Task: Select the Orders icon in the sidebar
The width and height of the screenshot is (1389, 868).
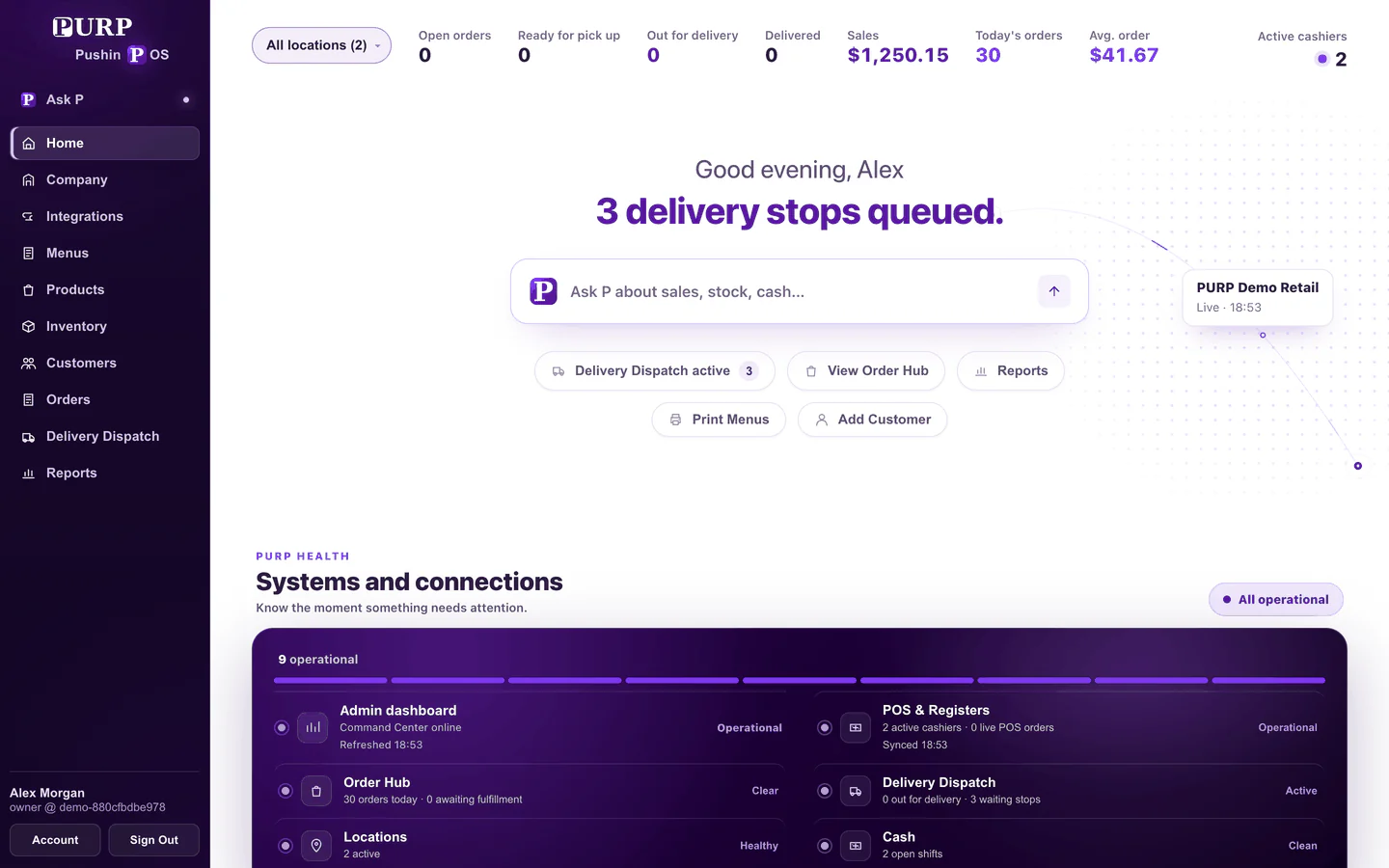Action: (29, 400)
